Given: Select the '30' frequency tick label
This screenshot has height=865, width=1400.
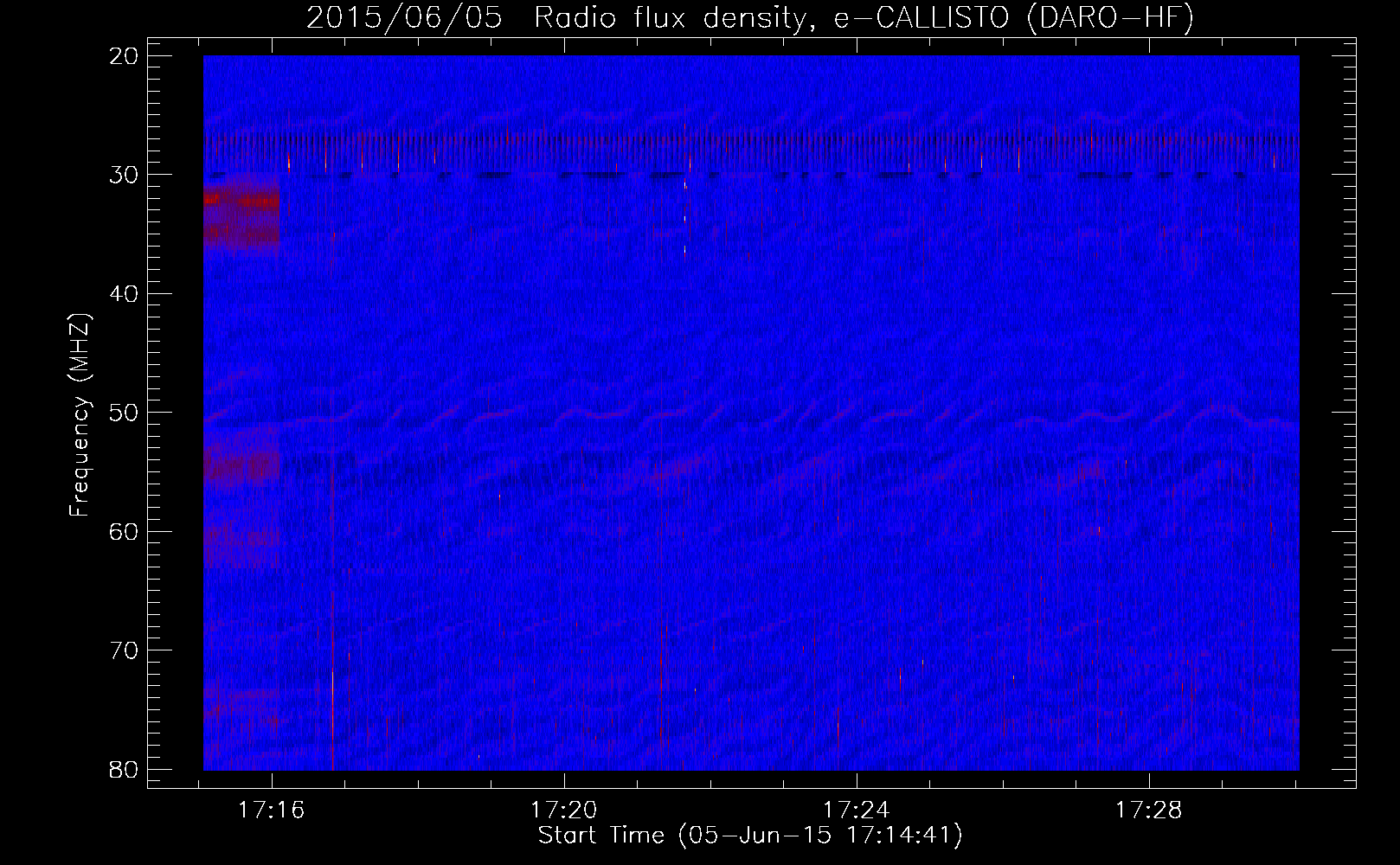Looking at the screenshot, I should tap(125, 175).
